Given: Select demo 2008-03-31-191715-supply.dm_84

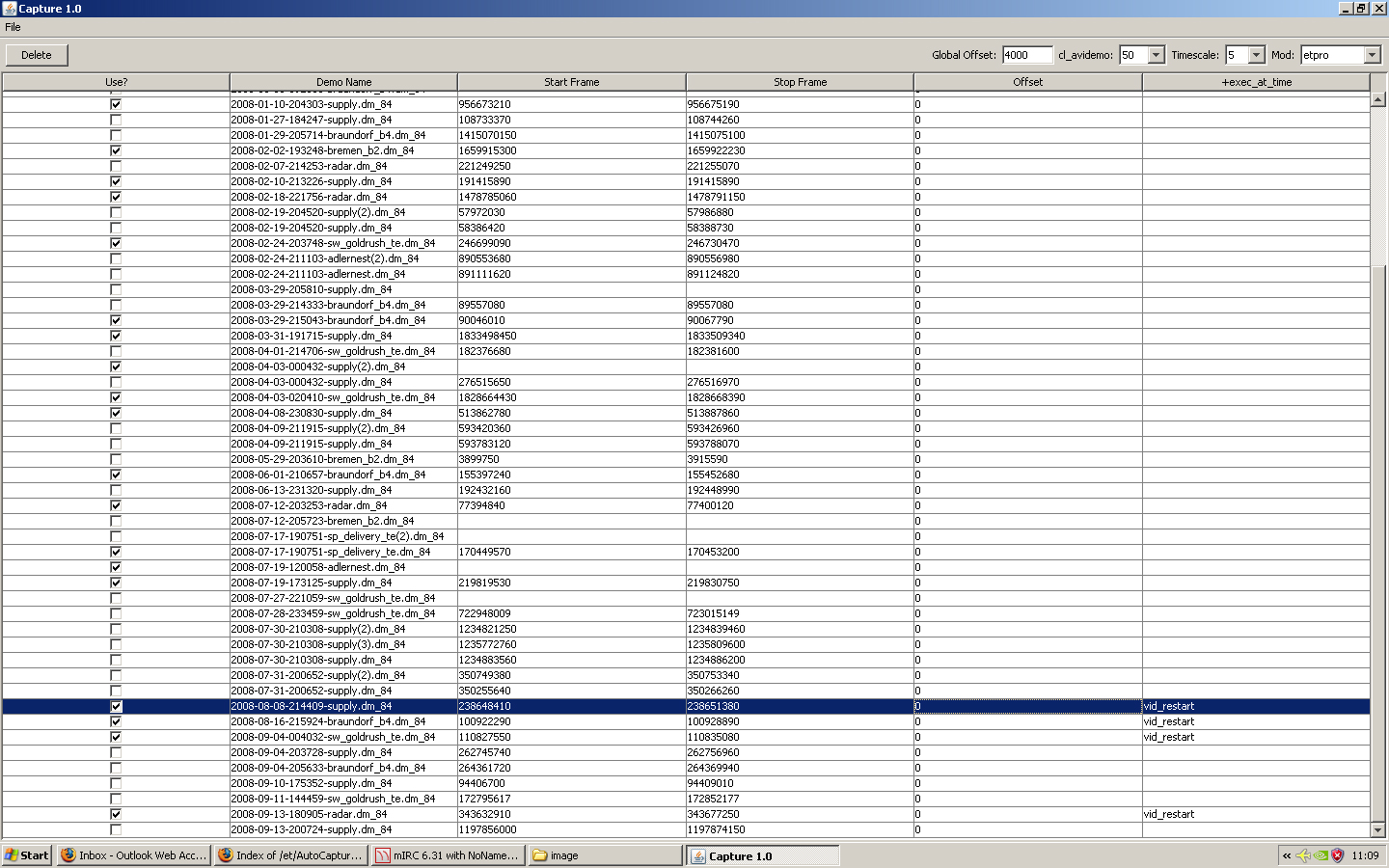Looking at the screenshot, I should (x=343, y=336).
